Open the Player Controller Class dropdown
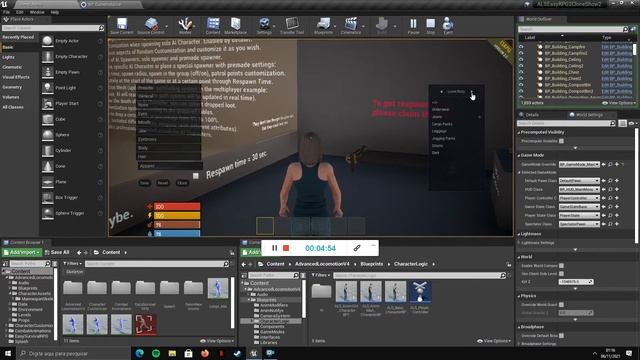This screenshot has height=360, width=640. tap(579, 198)
